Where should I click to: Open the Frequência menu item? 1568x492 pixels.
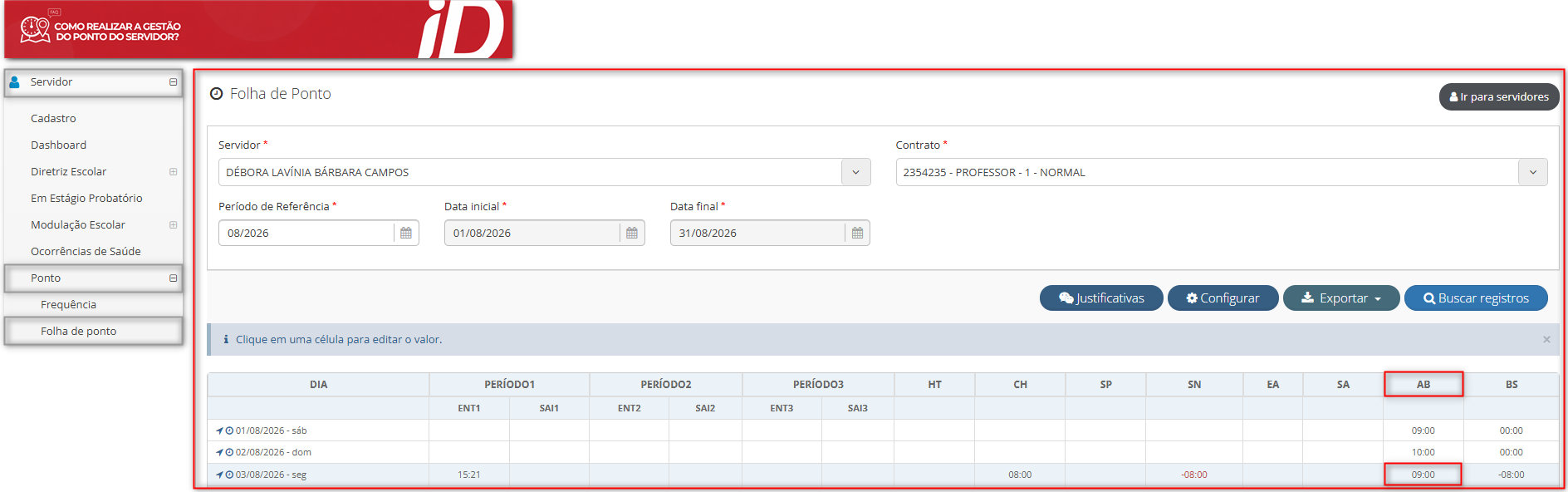(x=68, y=304)
